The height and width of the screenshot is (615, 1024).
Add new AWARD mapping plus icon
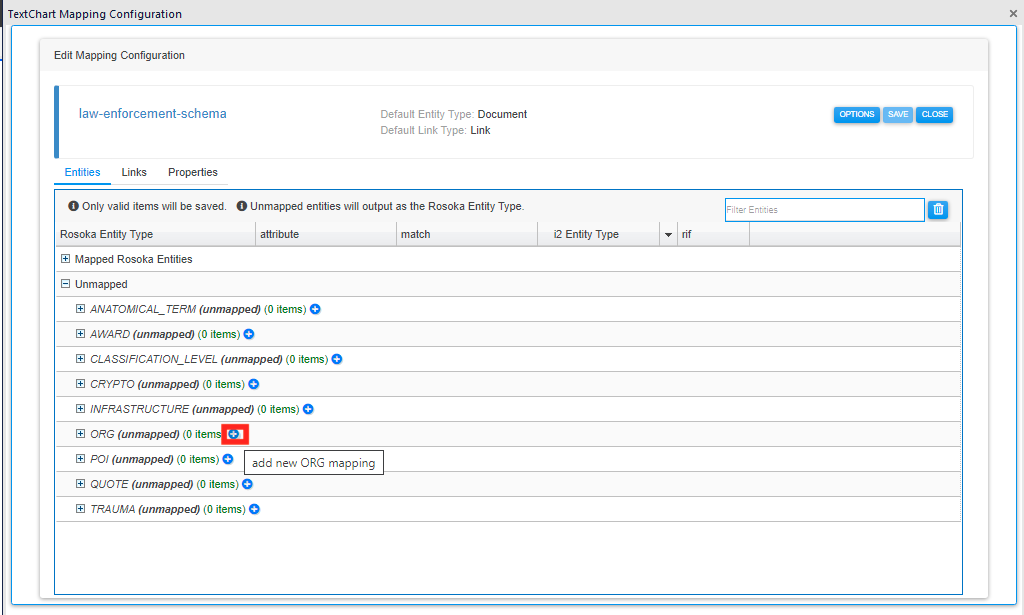click(249, 334)
